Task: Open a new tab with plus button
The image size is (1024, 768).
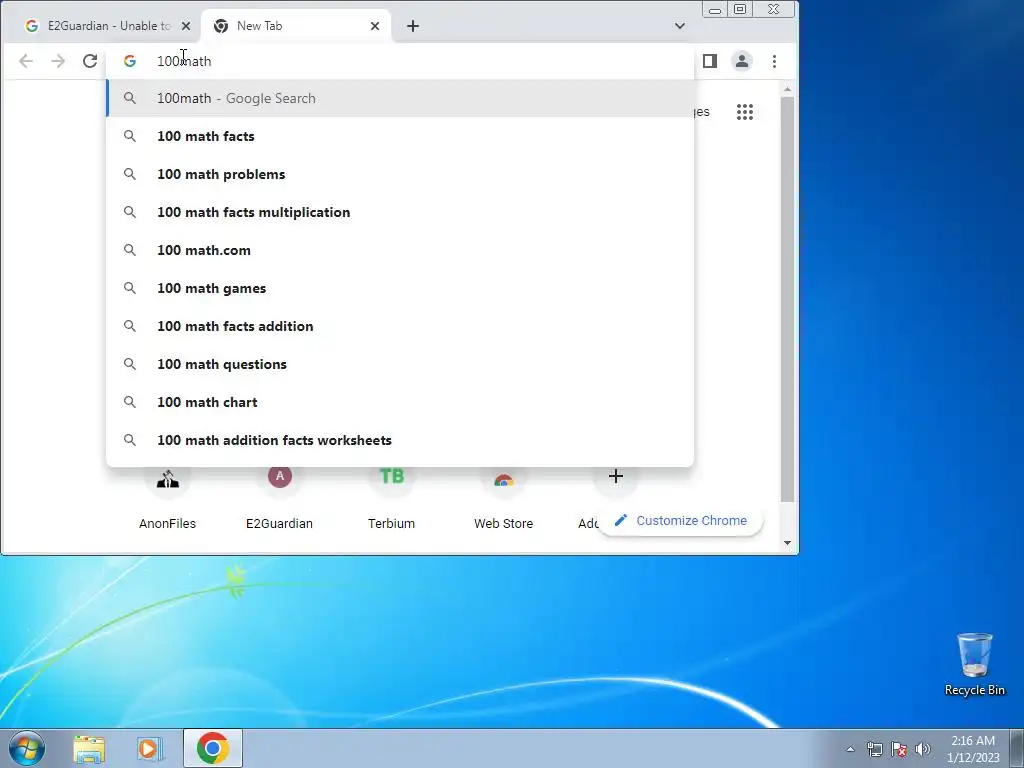Action: click(413, 26)
